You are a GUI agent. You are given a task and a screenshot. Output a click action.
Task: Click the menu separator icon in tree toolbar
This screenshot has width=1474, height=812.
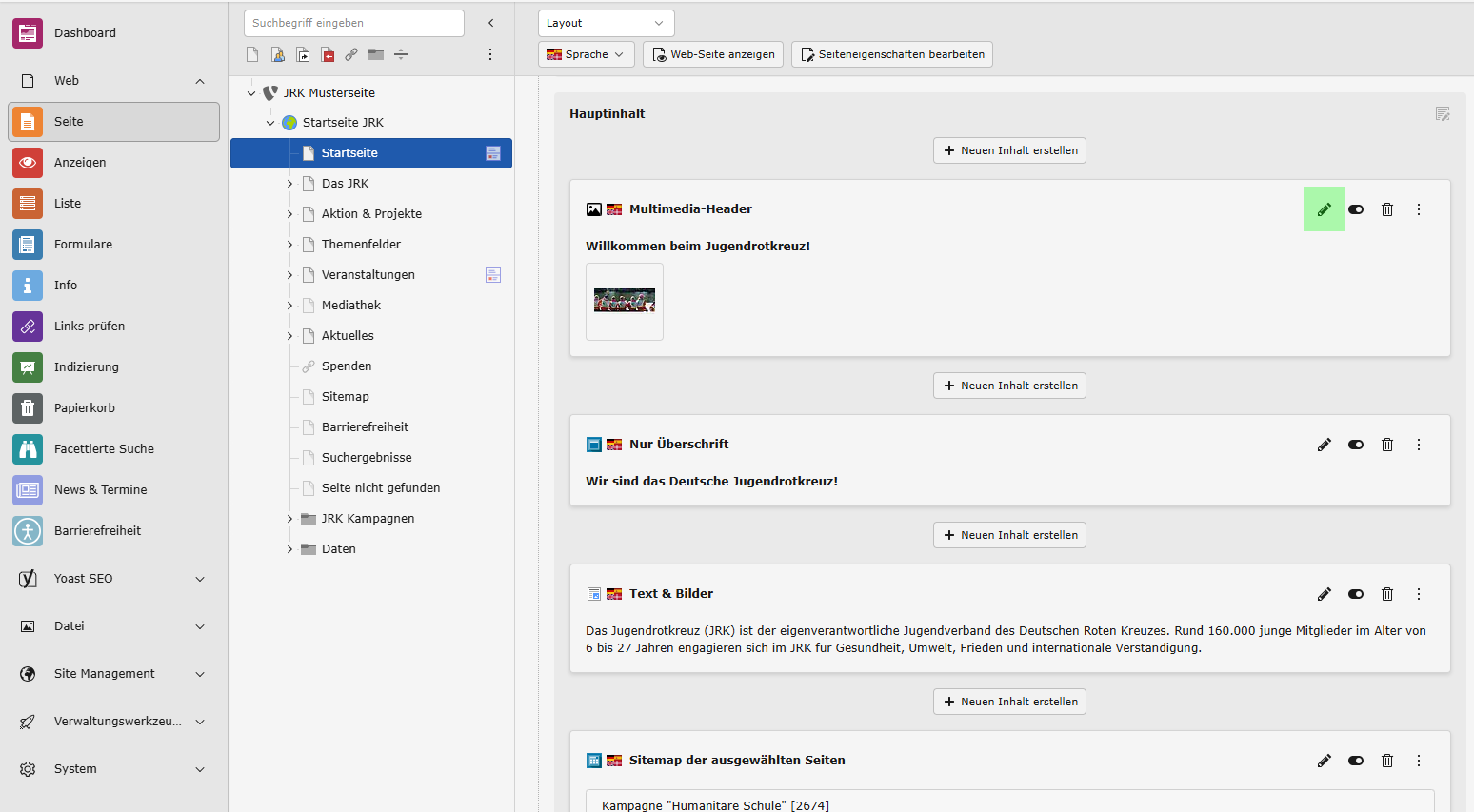[x=401, y=54]
